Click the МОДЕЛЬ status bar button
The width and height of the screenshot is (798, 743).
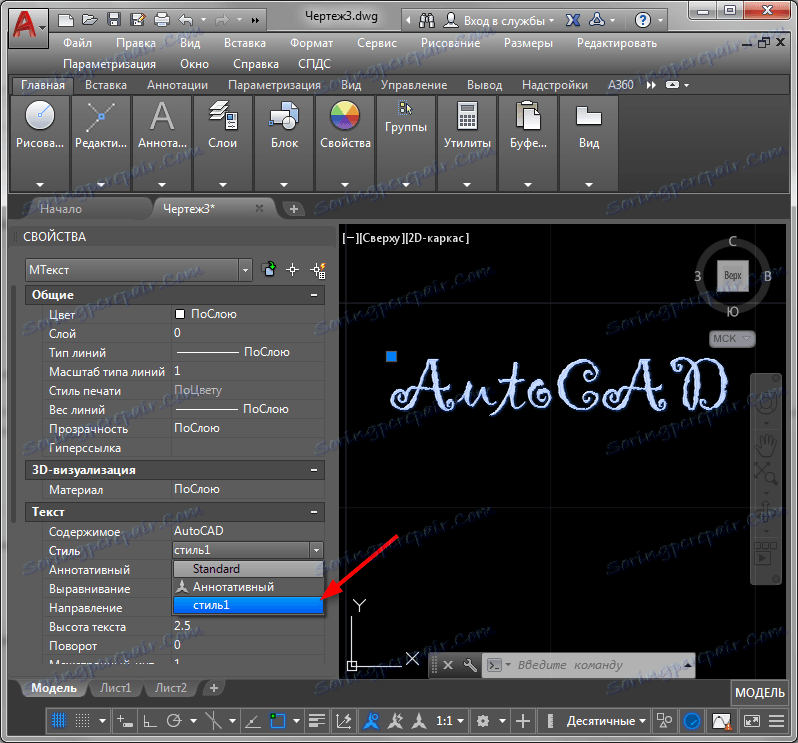[x=759, y=693]
